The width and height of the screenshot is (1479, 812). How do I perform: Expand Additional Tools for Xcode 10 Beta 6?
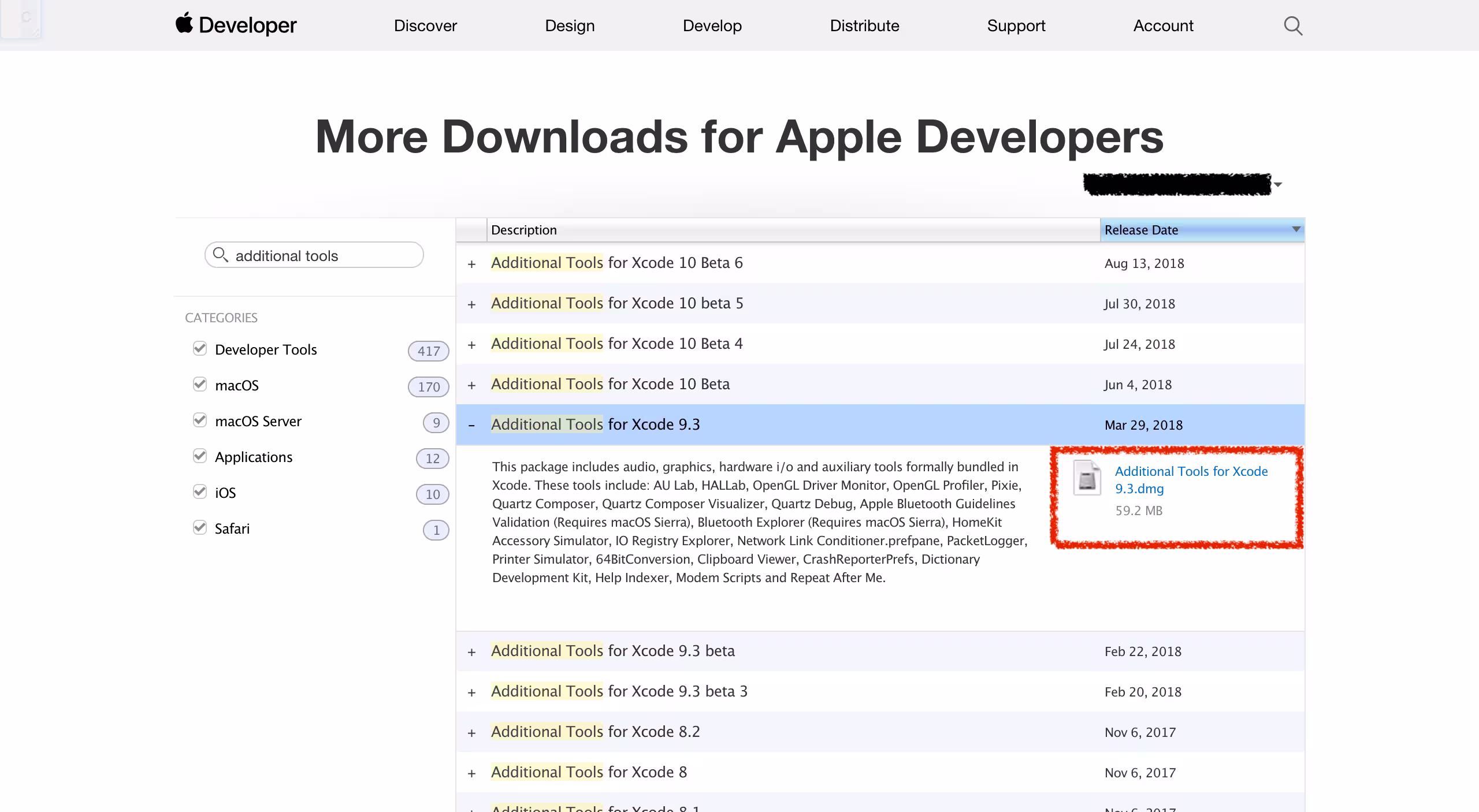click(472, 264)
